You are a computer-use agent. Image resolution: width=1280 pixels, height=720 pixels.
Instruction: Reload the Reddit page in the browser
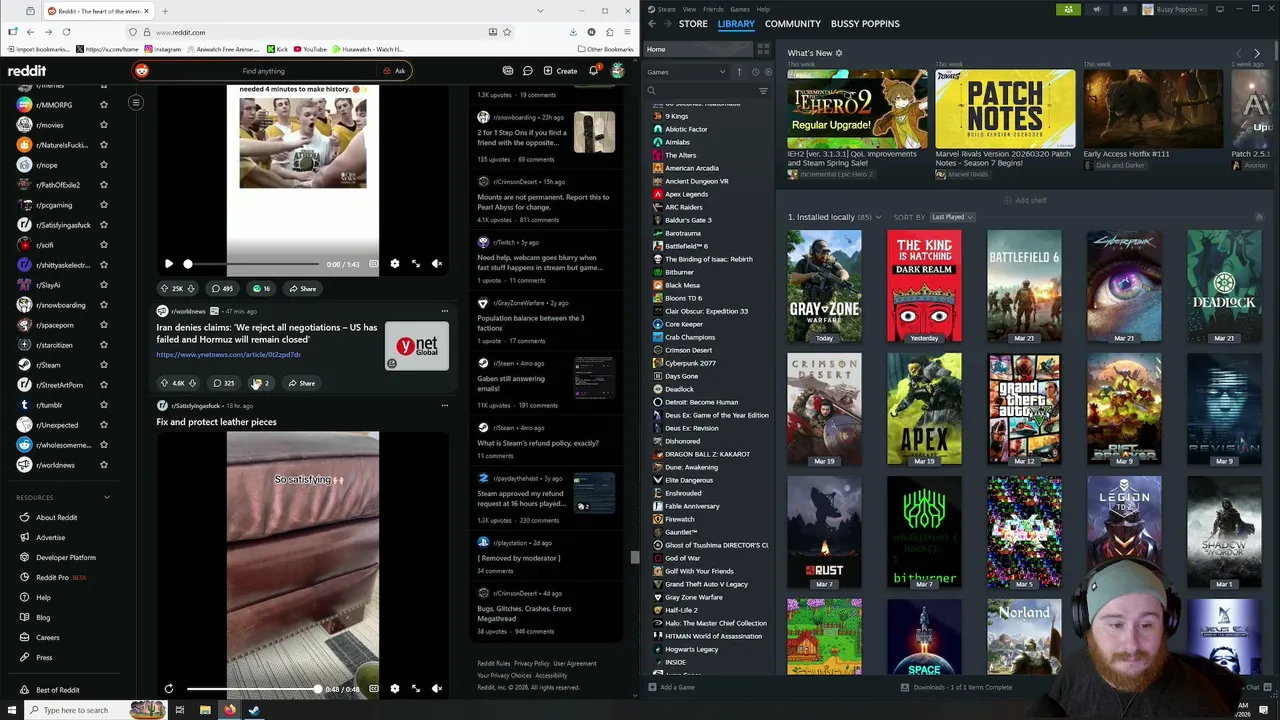click(66, 32)
